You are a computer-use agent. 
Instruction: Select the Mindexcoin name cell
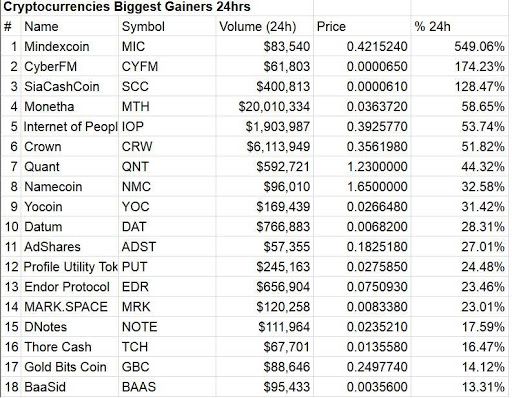tap(70, 46)
